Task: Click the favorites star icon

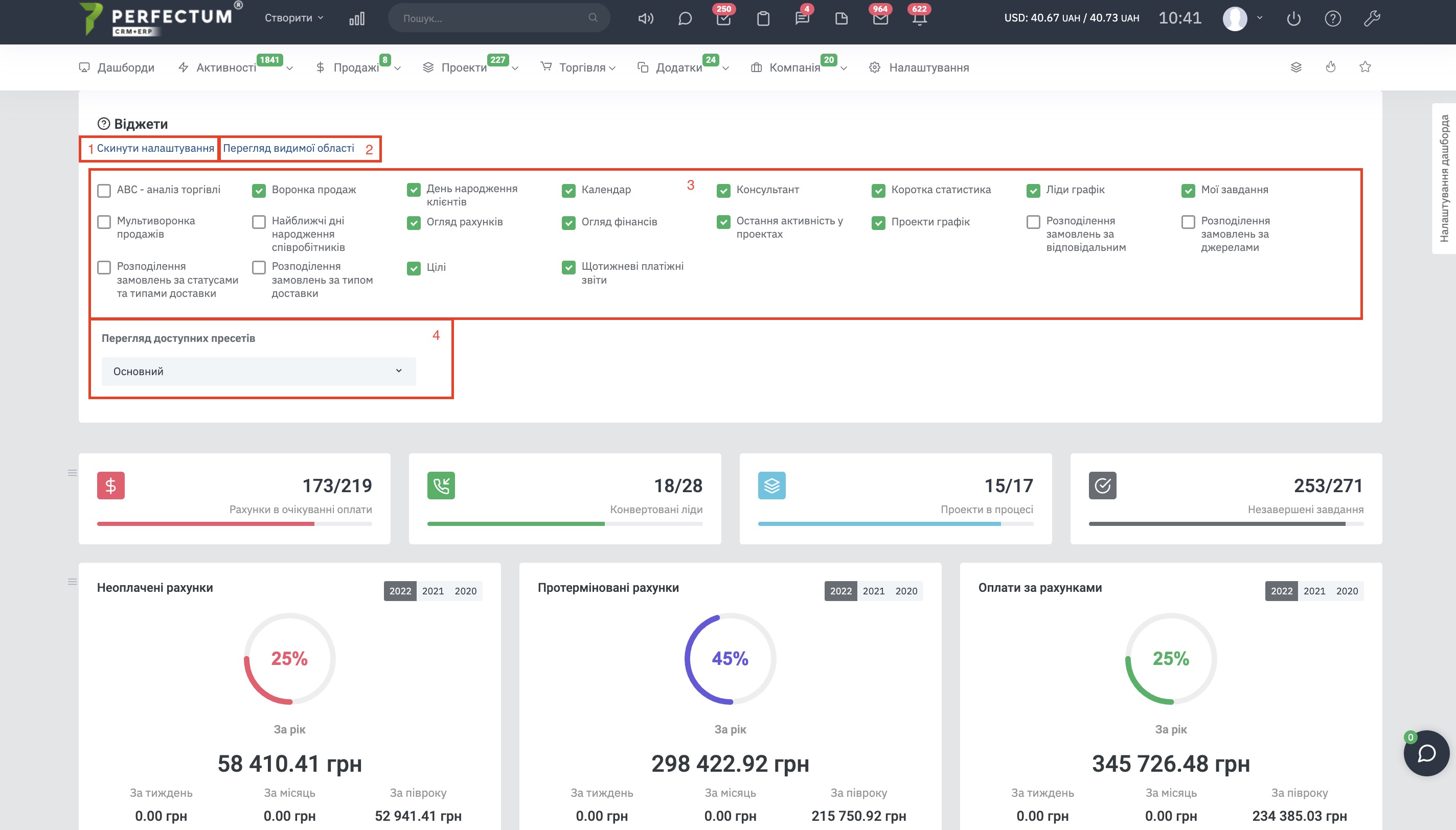Action: coord(1365,67)
